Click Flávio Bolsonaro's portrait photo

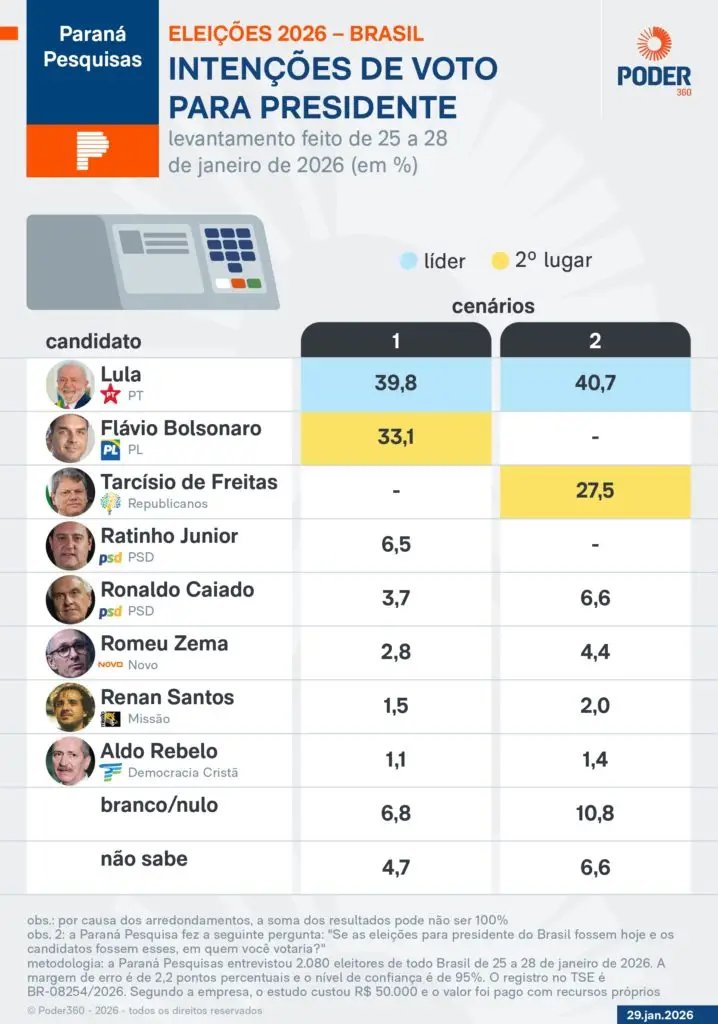(70, 438)
